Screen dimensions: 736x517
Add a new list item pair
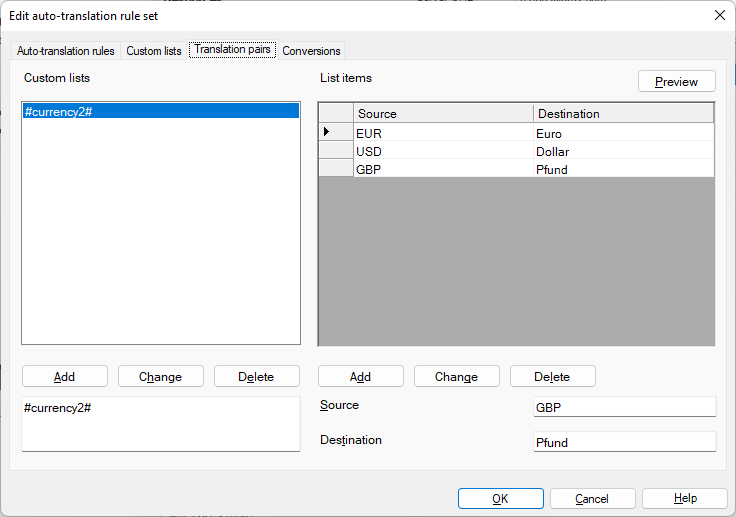pos(360,377)
